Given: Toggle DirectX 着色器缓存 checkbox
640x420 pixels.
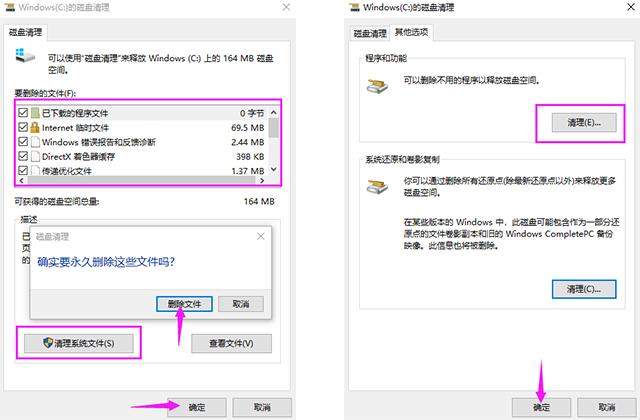Looking at the screenshot, I should (x=23, y=156).
